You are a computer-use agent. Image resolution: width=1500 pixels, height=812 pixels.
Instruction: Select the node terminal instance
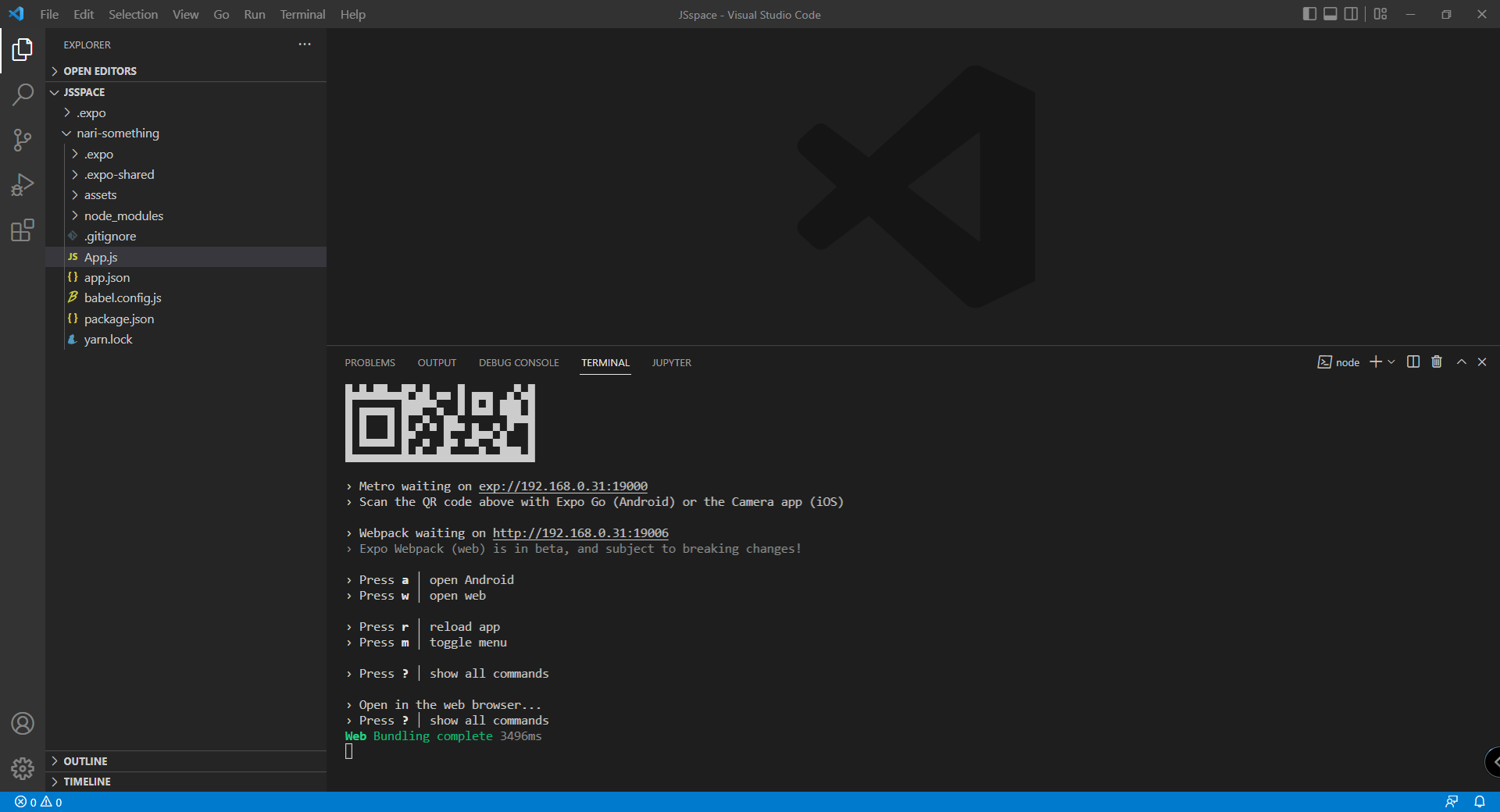point(1339,362)
